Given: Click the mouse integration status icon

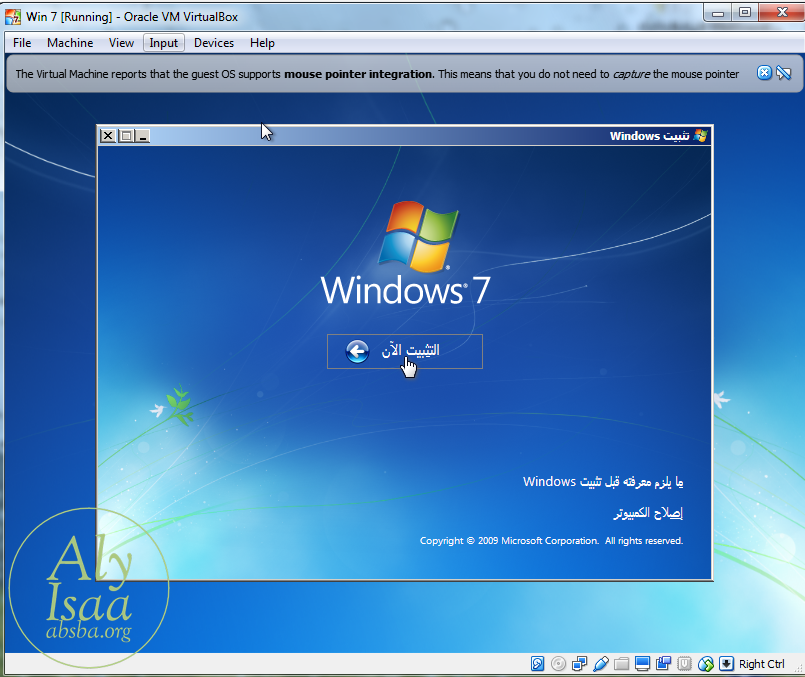Looking at the screenshot, I should coord(706,664).
